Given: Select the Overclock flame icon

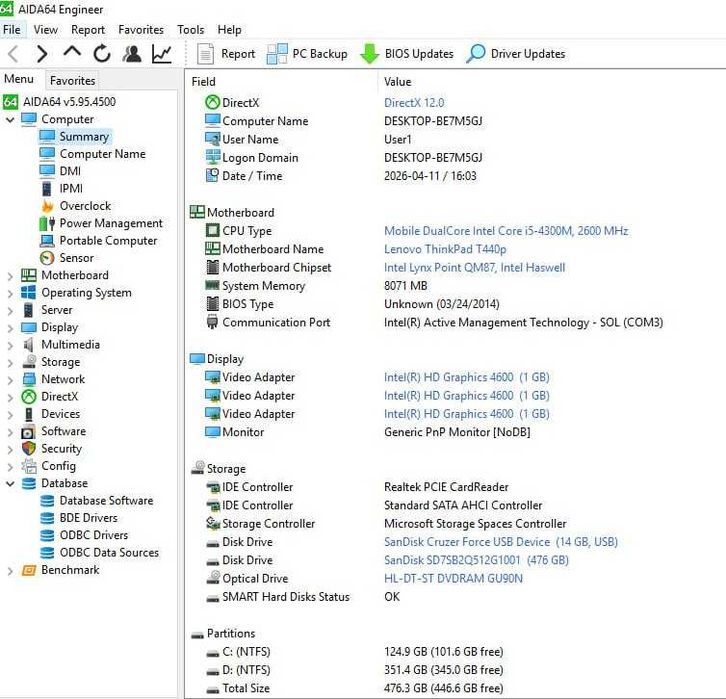Looking at the screenshot, I should (47, 206).
